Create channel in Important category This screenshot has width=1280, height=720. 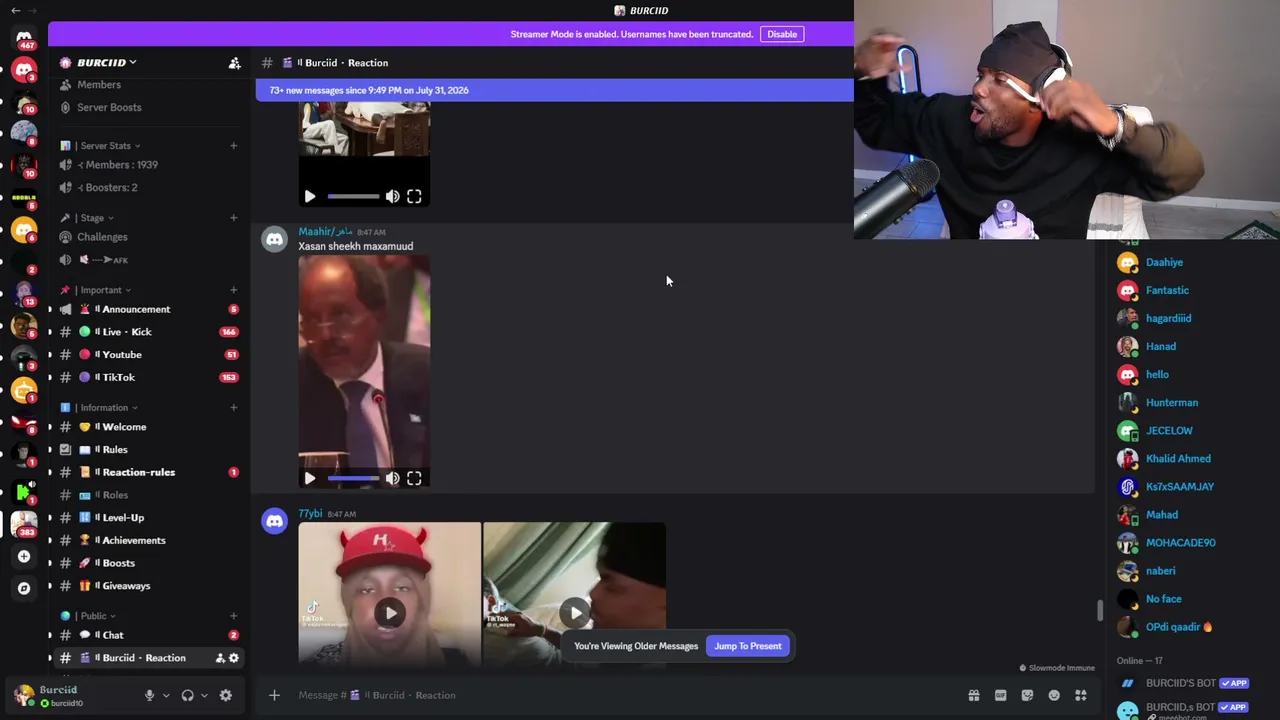[233, 290]
